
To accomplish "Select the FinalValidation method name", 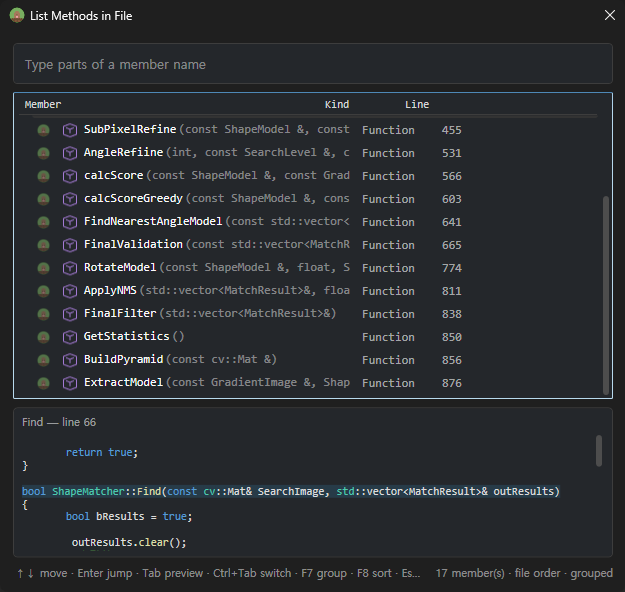I will [x=133, y=244].
